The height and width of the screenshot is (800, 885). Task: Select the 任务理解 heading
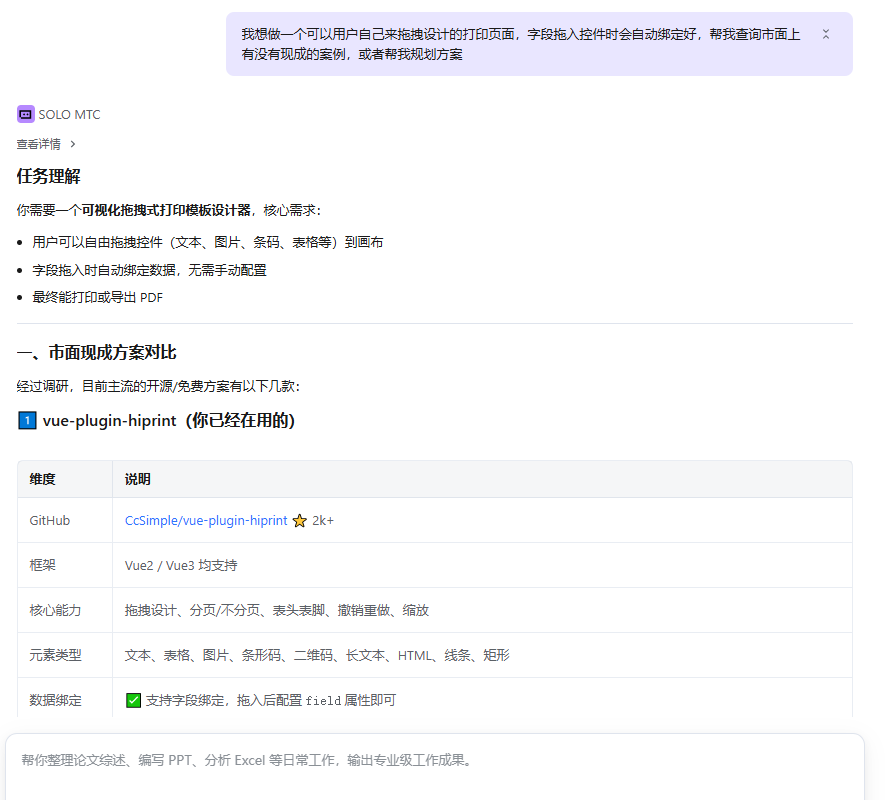point(49,176)
